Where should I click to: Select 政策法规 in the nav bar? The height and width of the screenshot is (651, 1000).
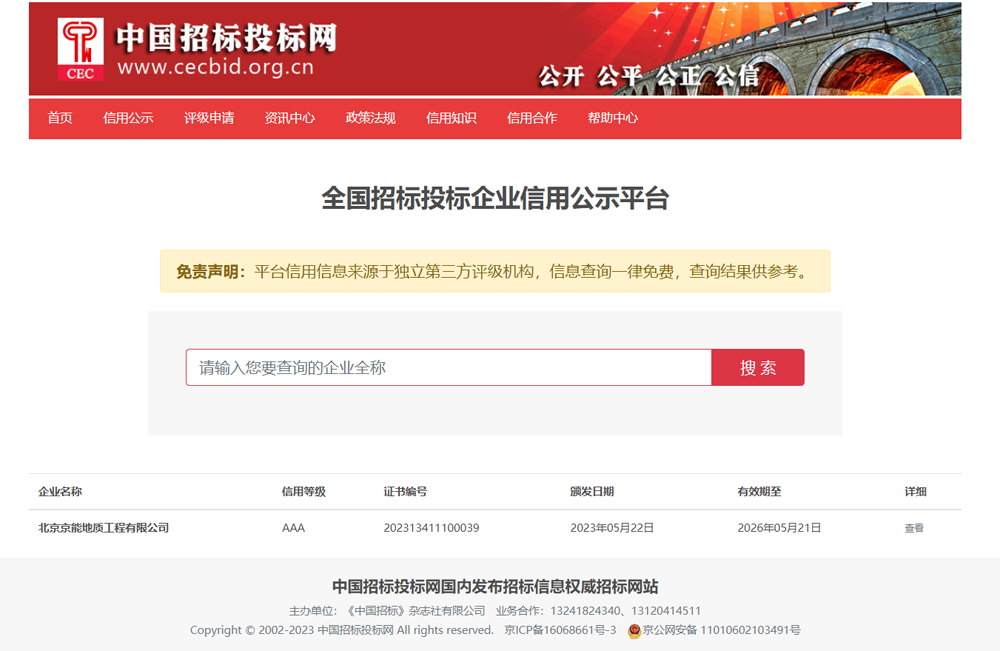[370, 118]
